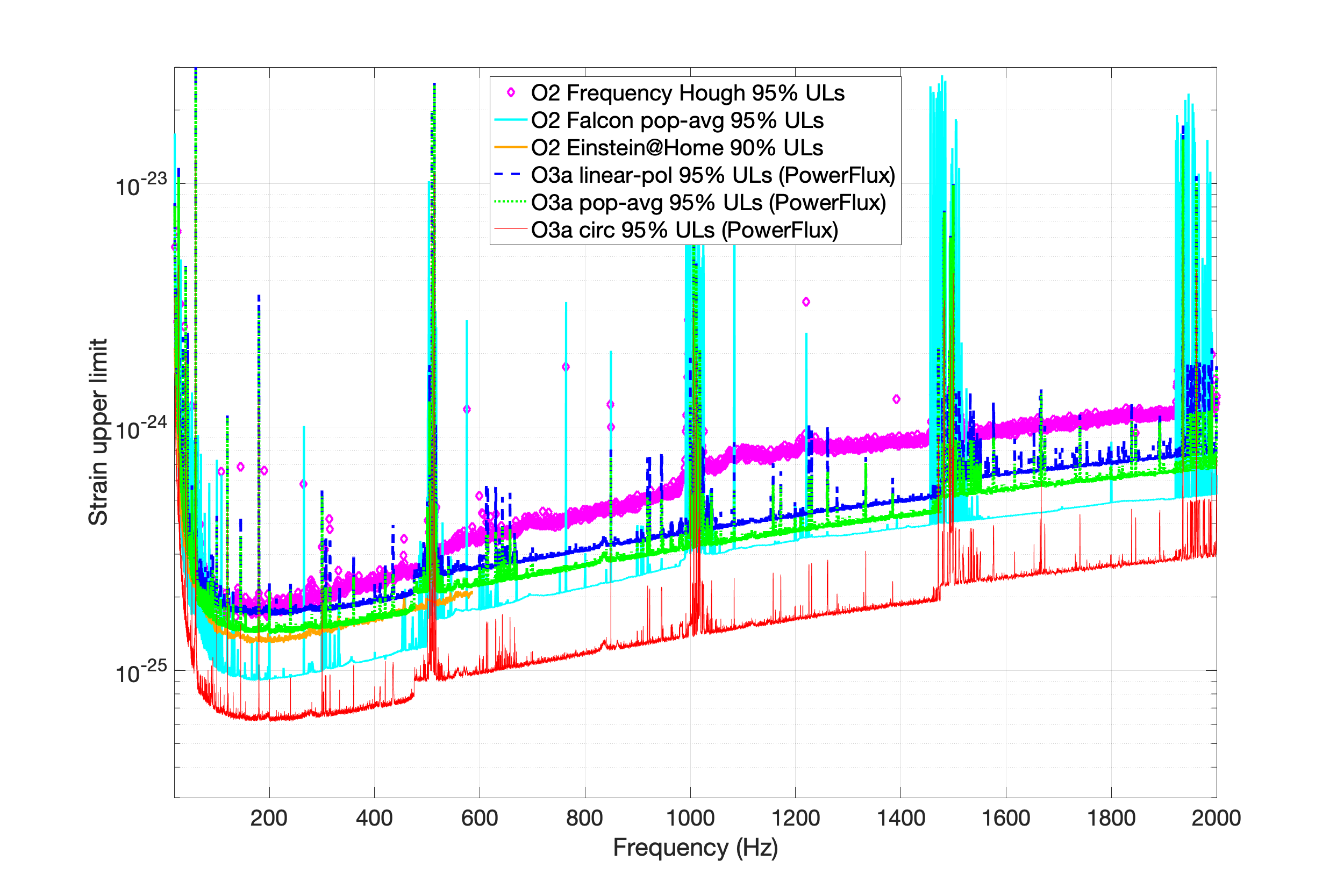
Task: Click x-axis tick label '1200'
Action: tap(796, 818)
